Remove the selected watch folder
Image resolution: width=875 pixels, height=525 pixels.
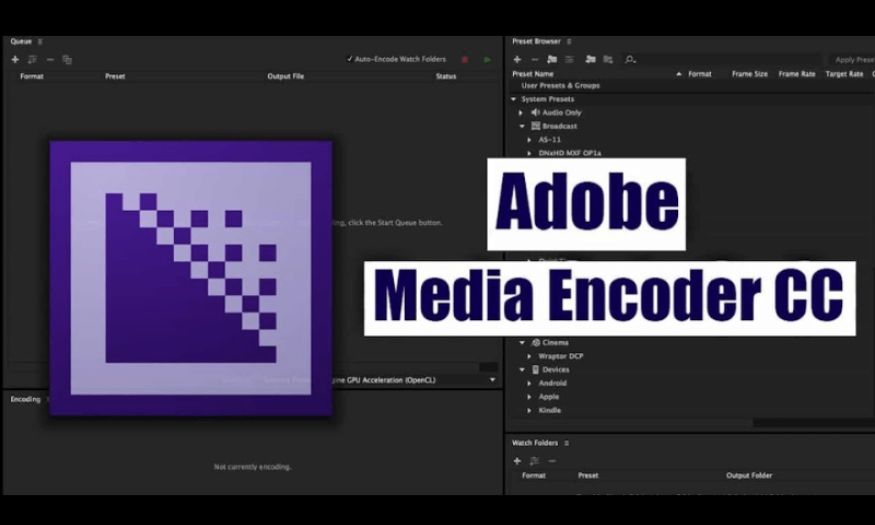[x=552, y=461]
